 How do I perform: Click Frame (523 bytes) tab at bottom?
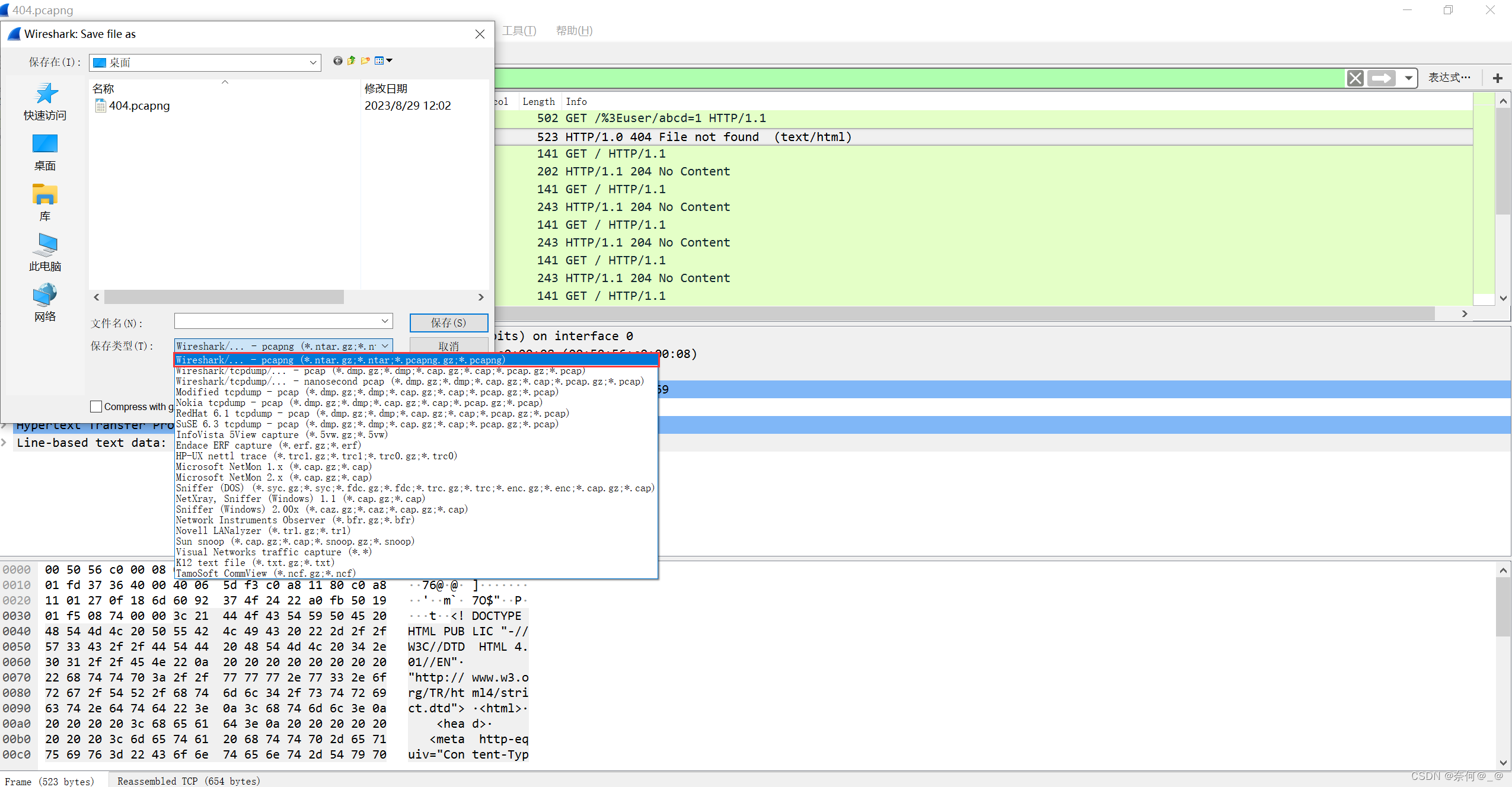pyautogui.click(x=50, y=781)
